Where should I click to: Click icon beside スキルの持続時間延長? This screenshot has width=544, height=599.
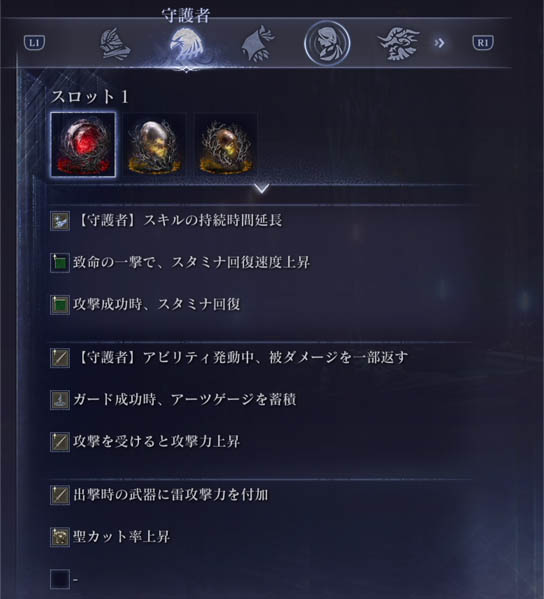[60, 221]
